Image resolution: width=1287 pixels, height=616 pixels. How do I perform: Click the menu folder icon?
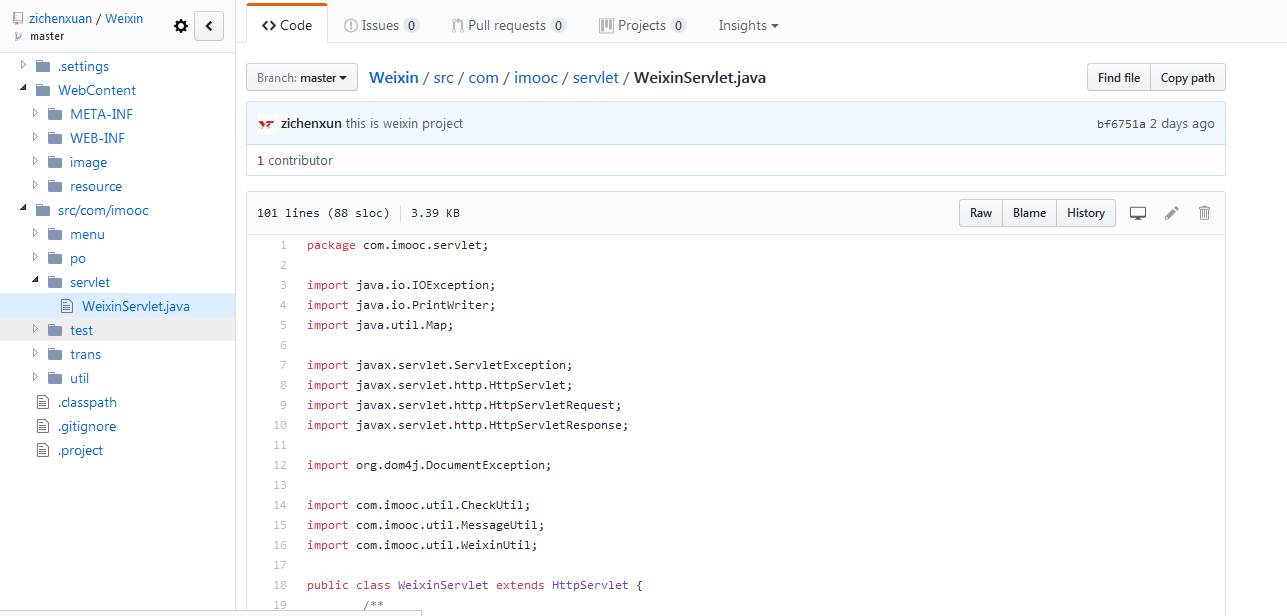(x=55, y=234)
